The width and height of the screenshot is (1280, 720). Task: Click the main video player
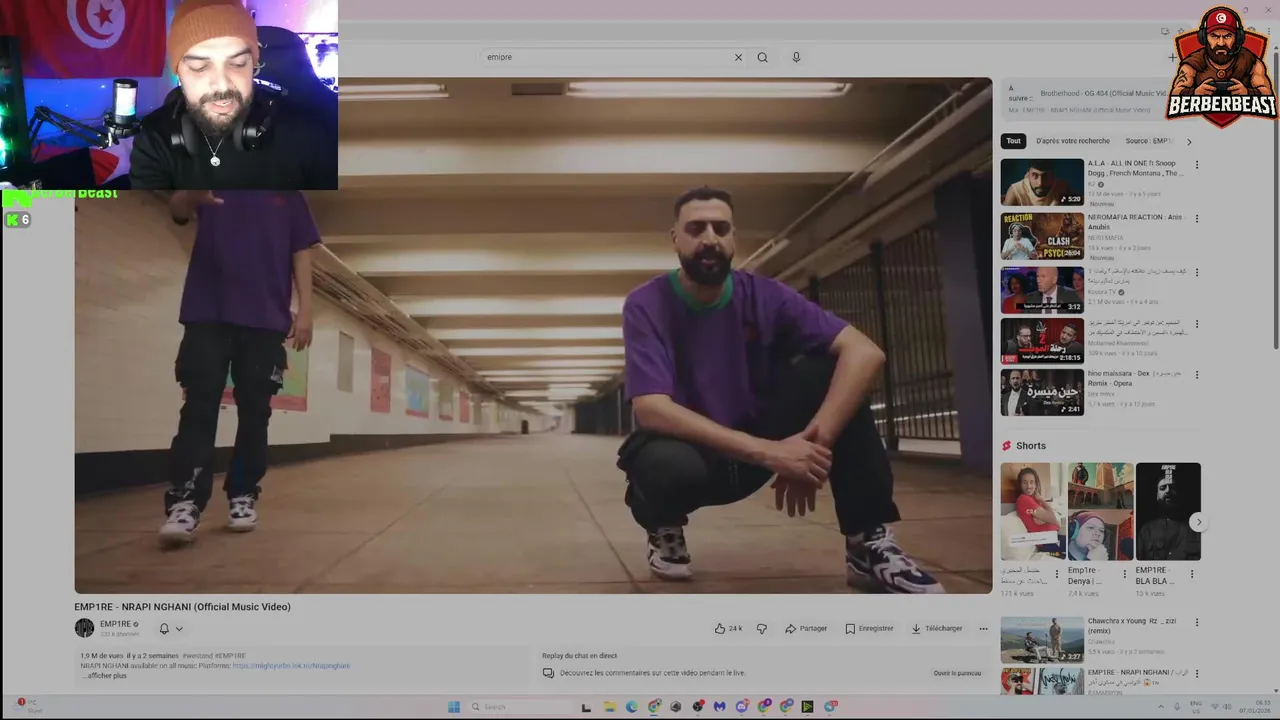coord(533,335)
